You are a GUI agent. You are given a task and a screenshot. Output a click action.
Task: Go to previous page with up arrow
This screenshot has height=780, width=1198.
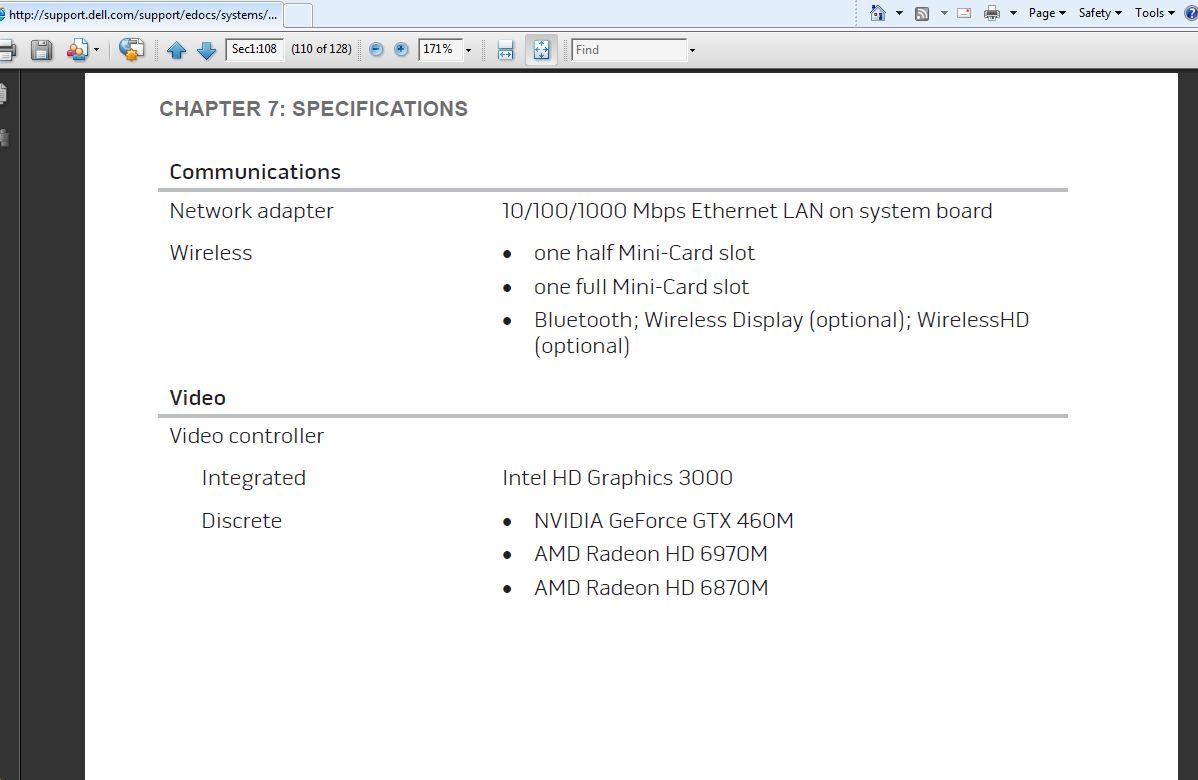[176, 50]
